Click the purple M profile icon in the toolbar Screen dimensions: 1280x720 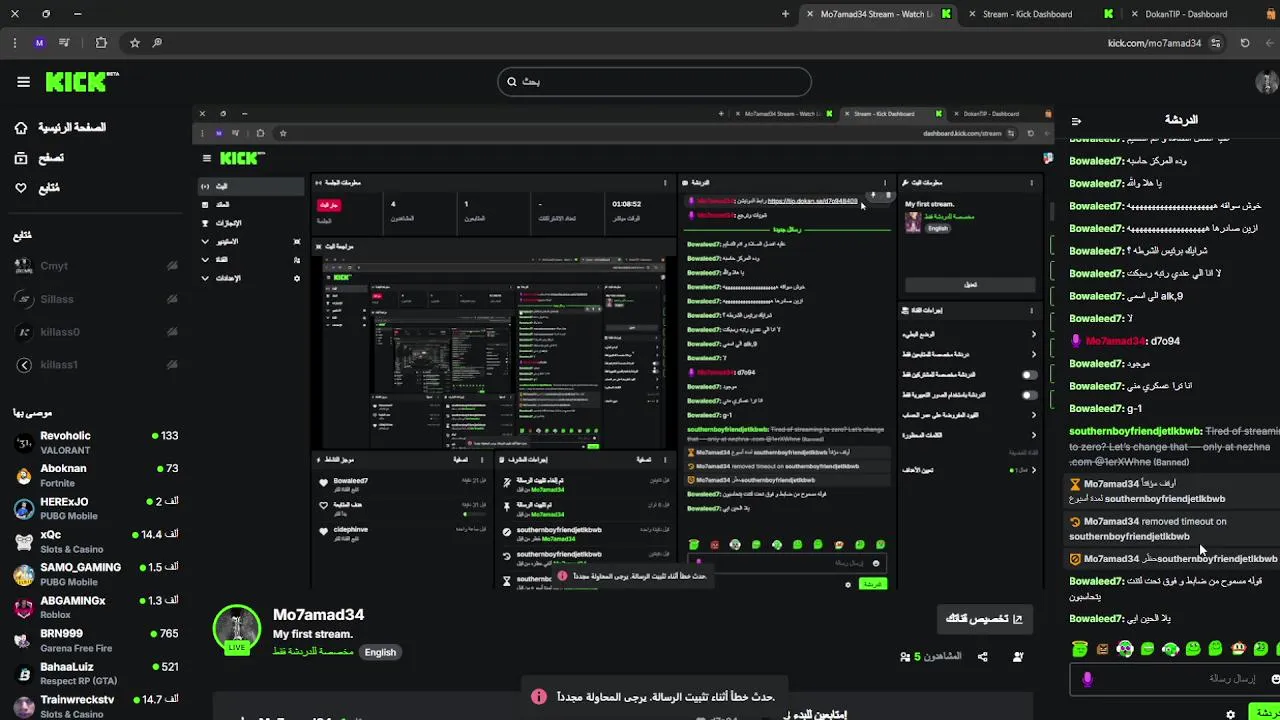point(39,43)
